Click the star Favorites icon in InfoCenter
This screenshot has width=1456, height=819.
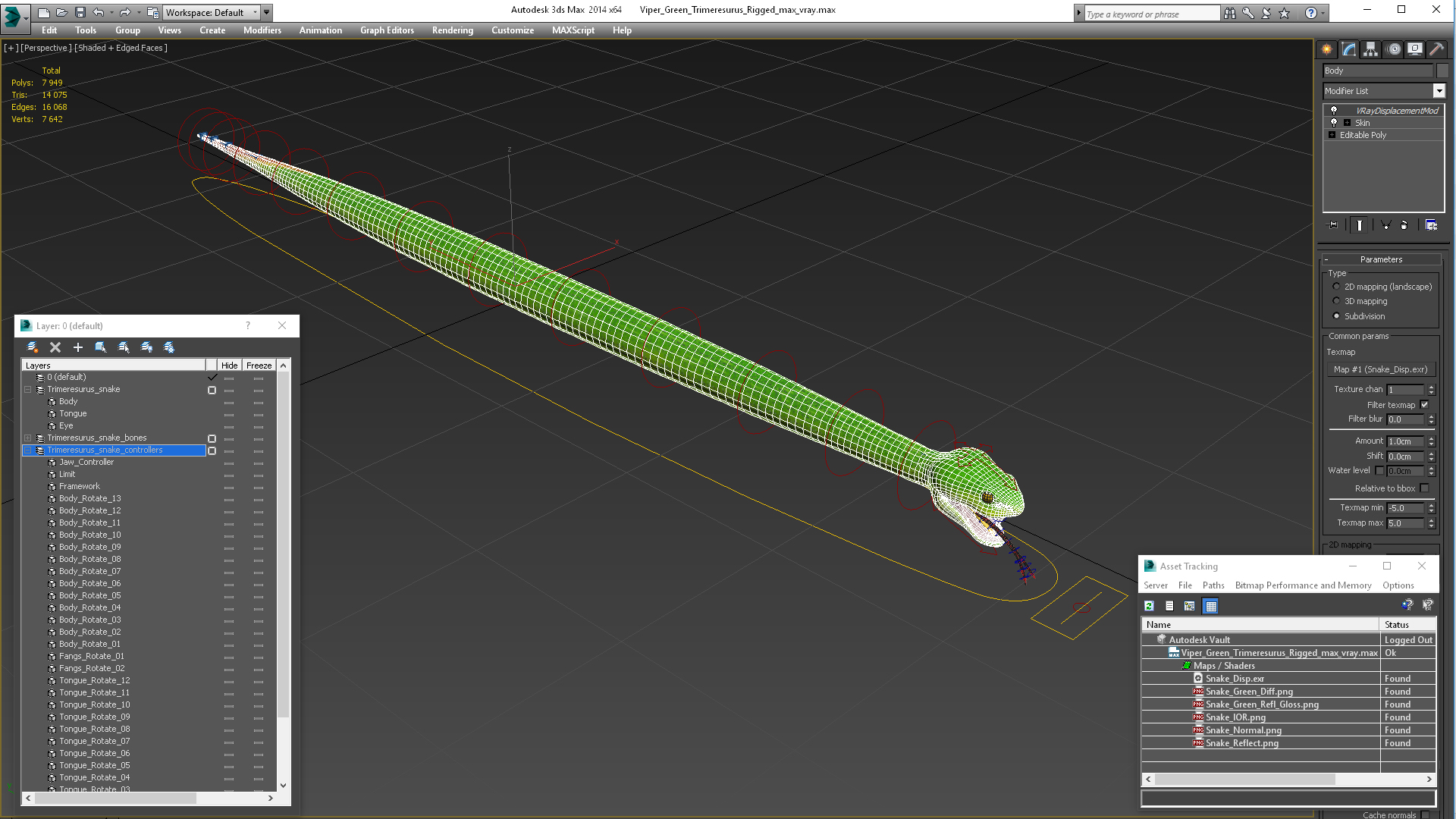click(x=1284, y=13)
